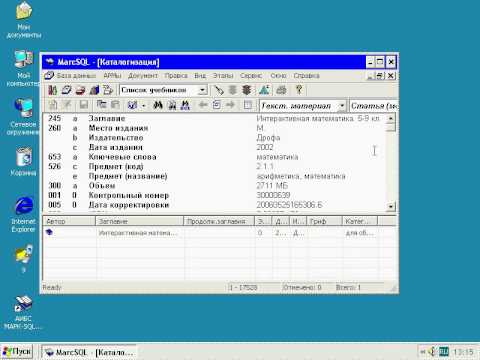Click the Издательство value Дрофа
This screenshot has width=480, height=360.
268,138
